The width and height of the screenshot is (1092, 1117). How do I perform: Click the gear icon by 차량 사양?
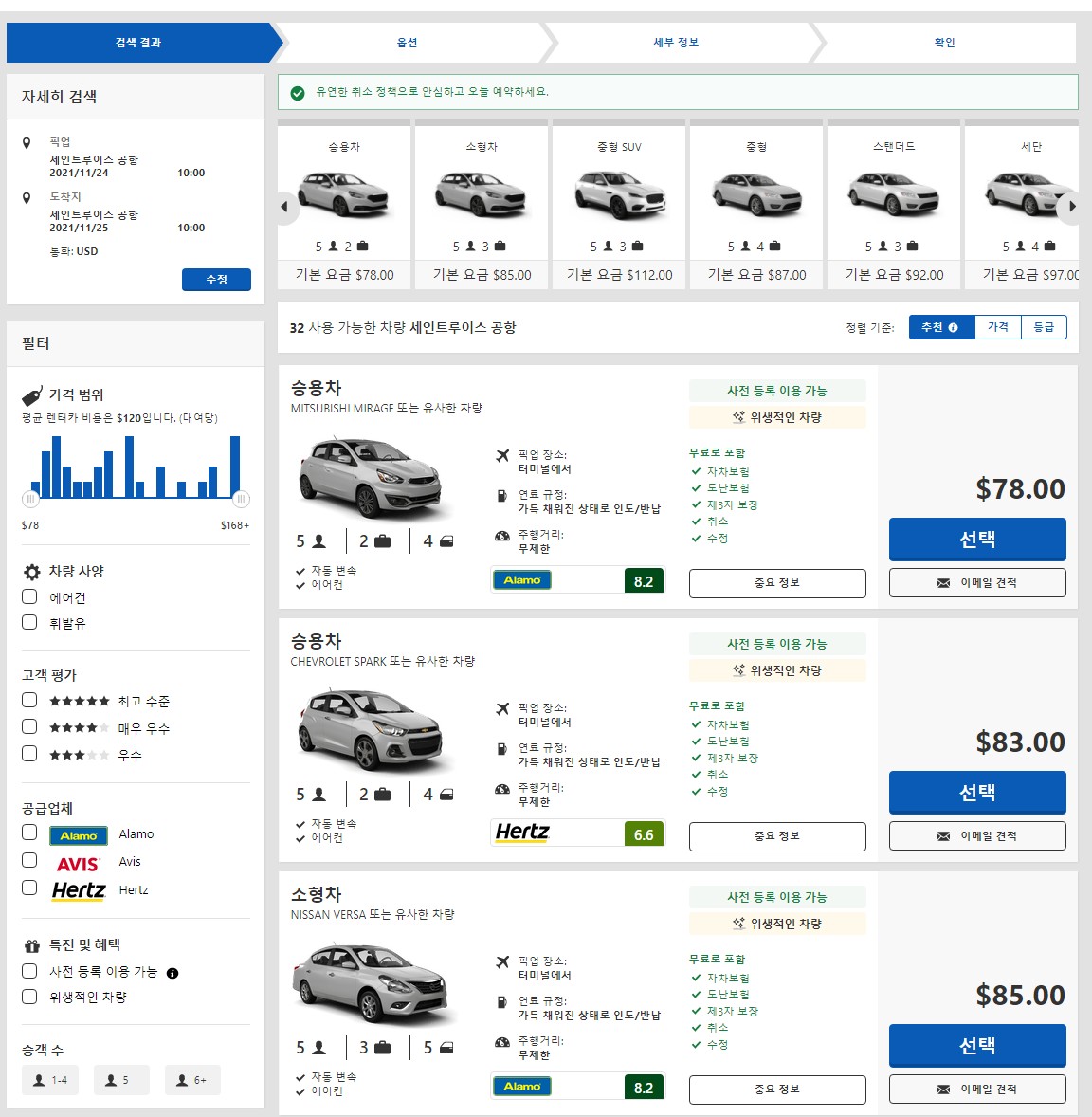click(x=32, y=572)
